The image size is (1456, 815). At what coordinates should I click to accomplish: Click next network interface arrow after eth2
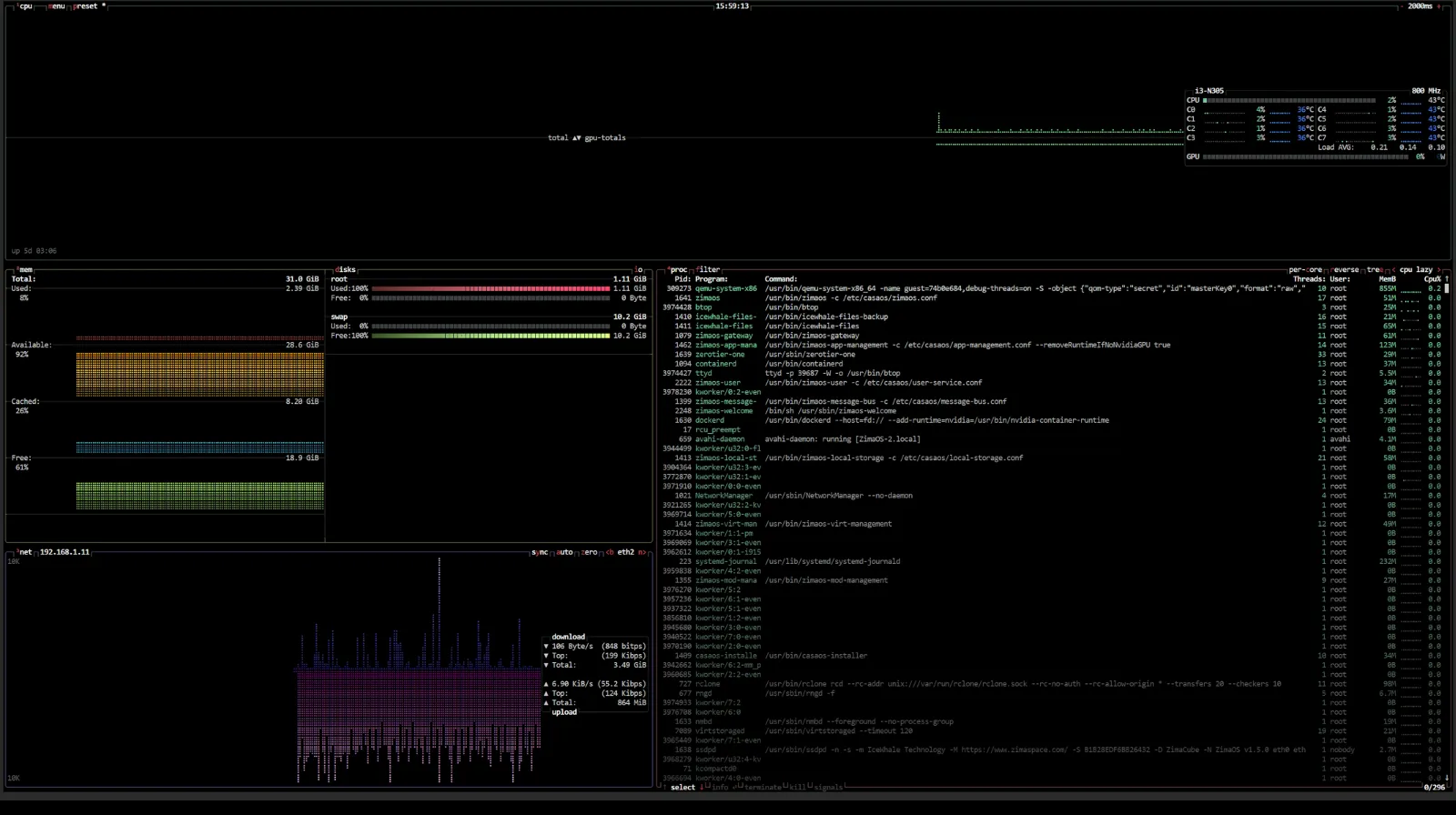click(x=642, y=552)
